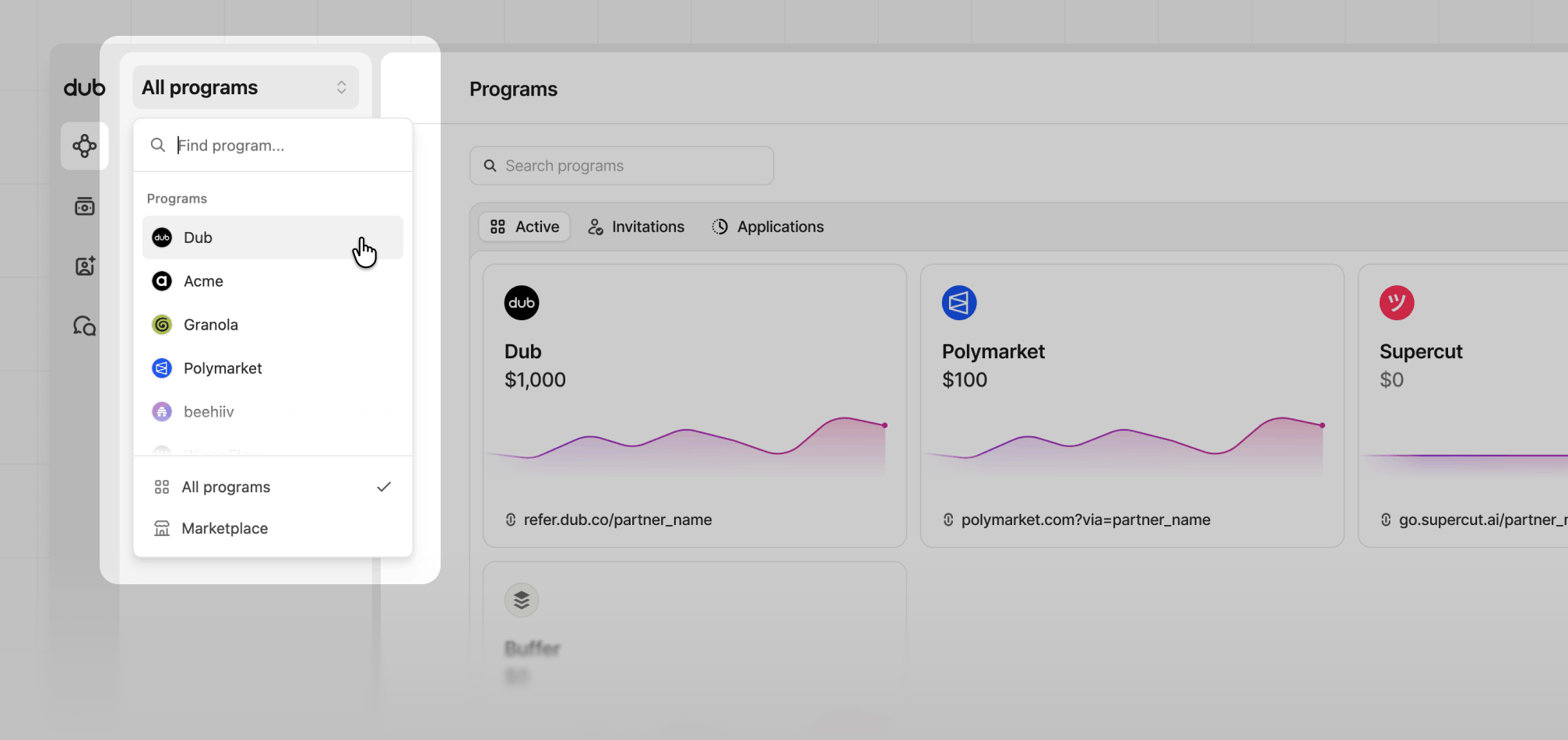The image size is (1568, 740).
Task: Click the dub logo in sidebar
Action: 84,88
